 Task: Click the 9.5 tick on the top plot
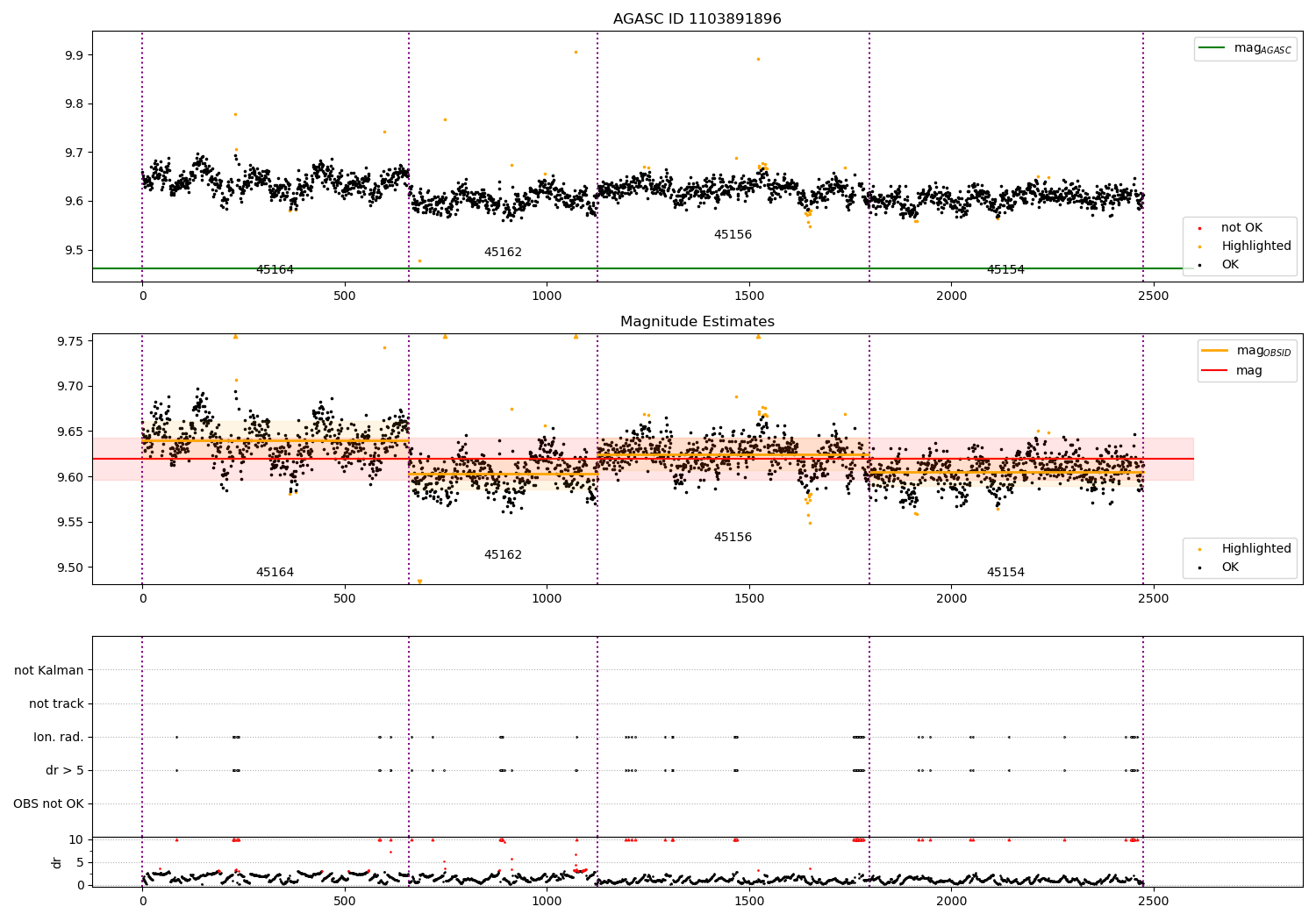pyautogui.click(x=75, y=250)
